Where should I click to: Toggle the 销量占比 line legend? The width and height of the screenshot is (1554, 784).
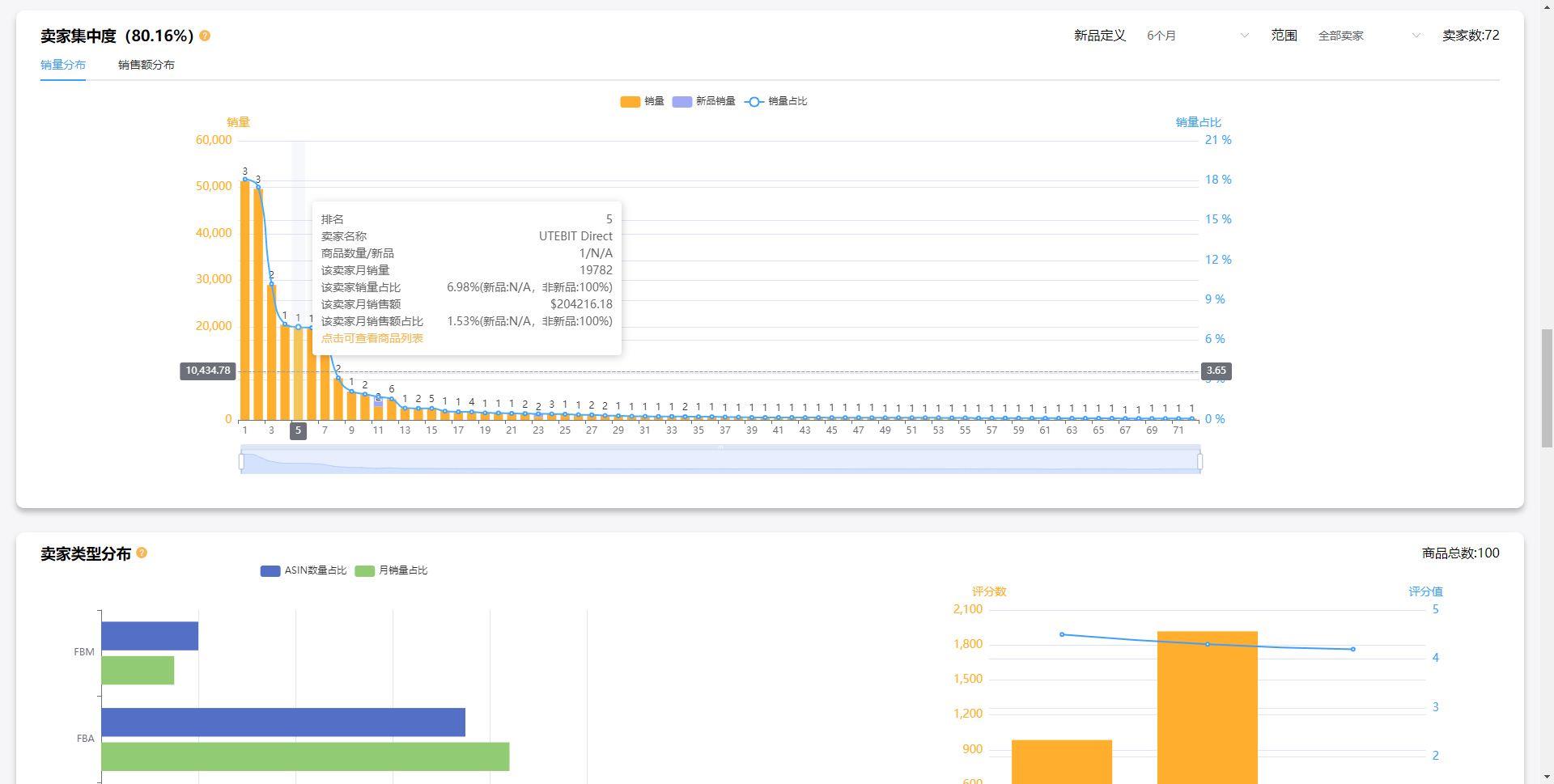(775, 101)
